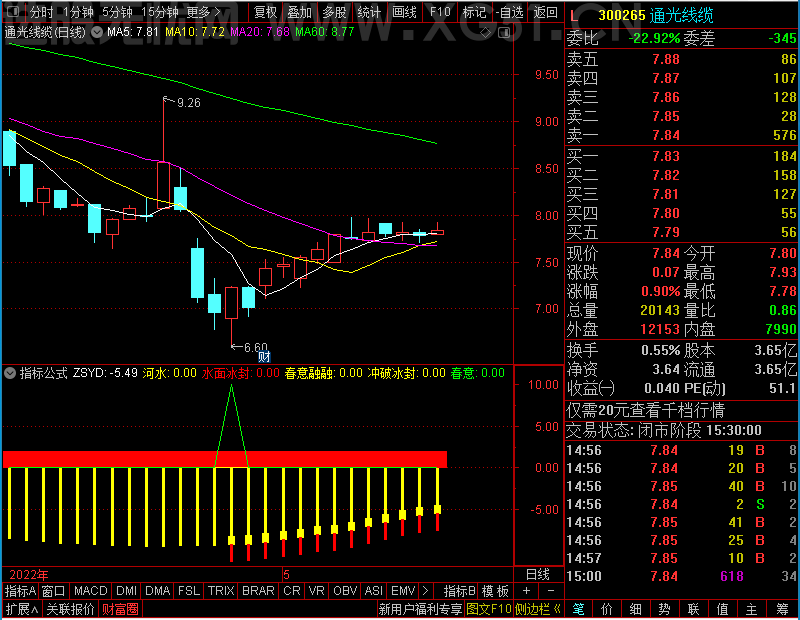Image resolution: width=800 pixels, height=620 pixels.
Task: Select the 联 tab in right panel
Action: [x=693, y=609]
